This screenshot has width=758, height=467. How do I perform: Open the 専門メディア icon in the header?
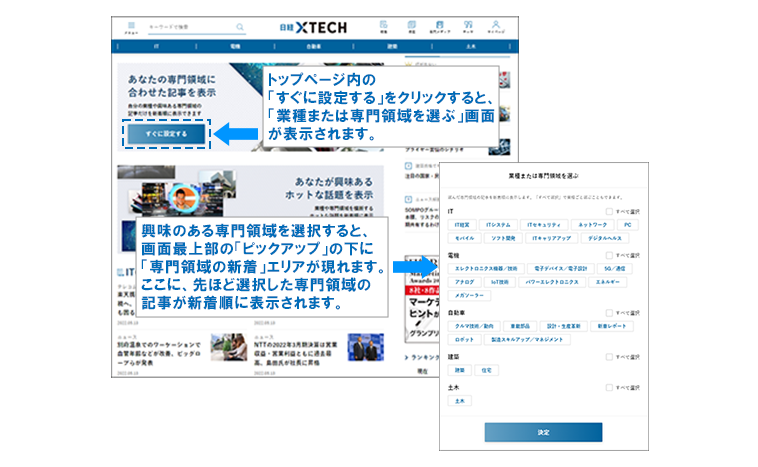[x=439, y=27]
